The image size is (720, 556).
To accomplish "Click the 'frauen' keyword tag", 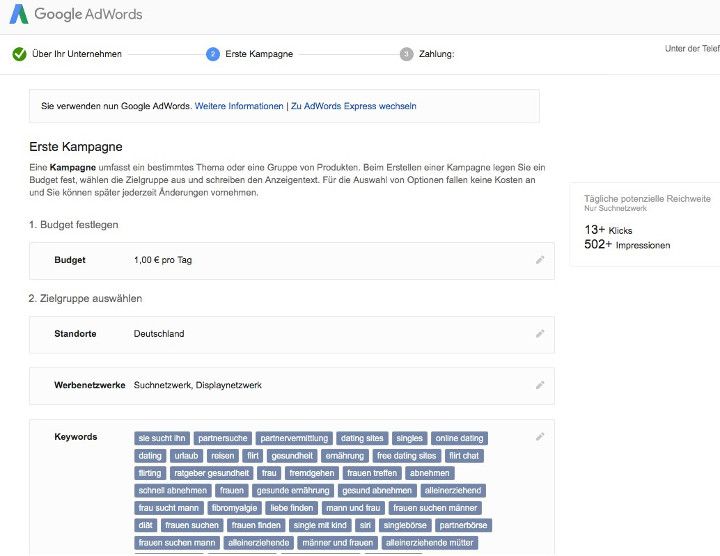I will point(232,490).
